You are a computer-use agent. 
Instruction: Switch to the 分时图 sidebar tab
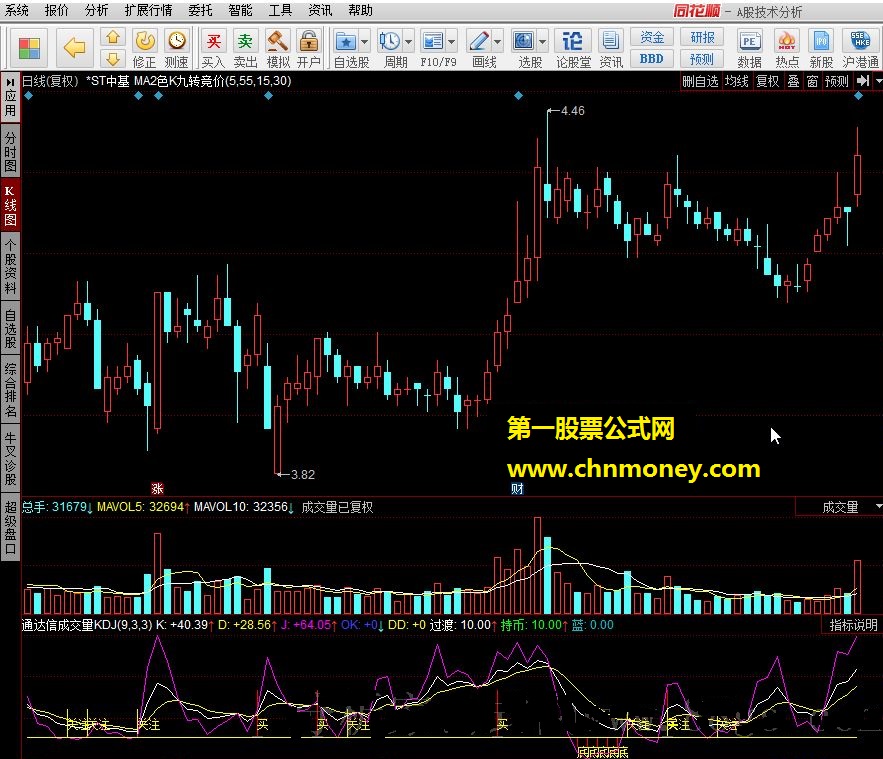point(10,151)
